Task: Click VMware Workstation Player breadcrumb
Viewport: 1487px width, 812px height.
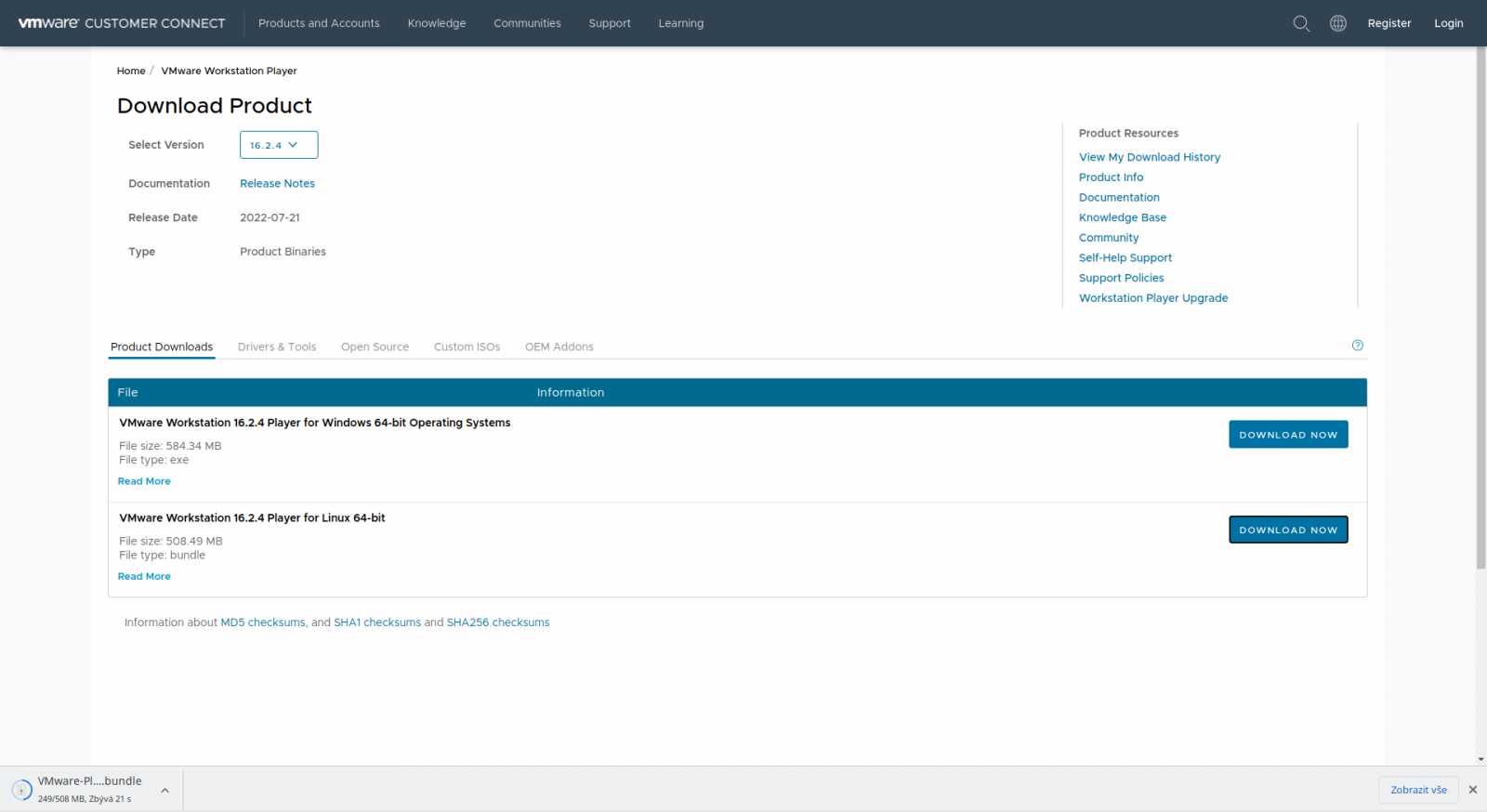Action: pyautogui.click(x=229, y=71)
